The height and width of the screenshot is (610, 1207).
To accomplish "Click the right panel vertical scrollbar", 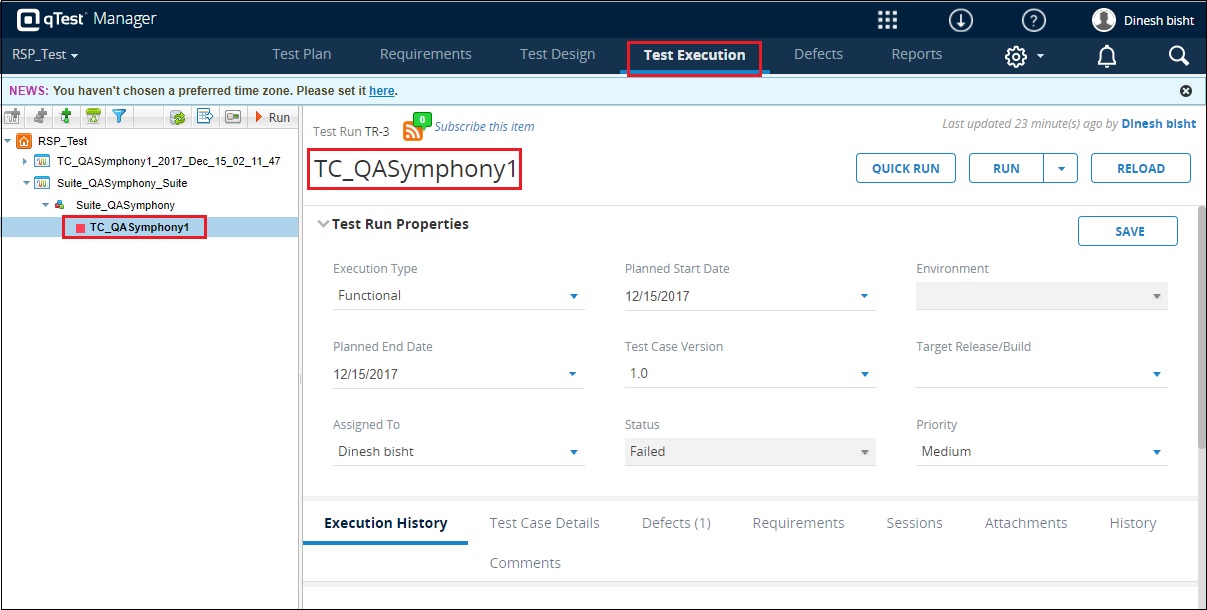I will [x=1201, y=330].
